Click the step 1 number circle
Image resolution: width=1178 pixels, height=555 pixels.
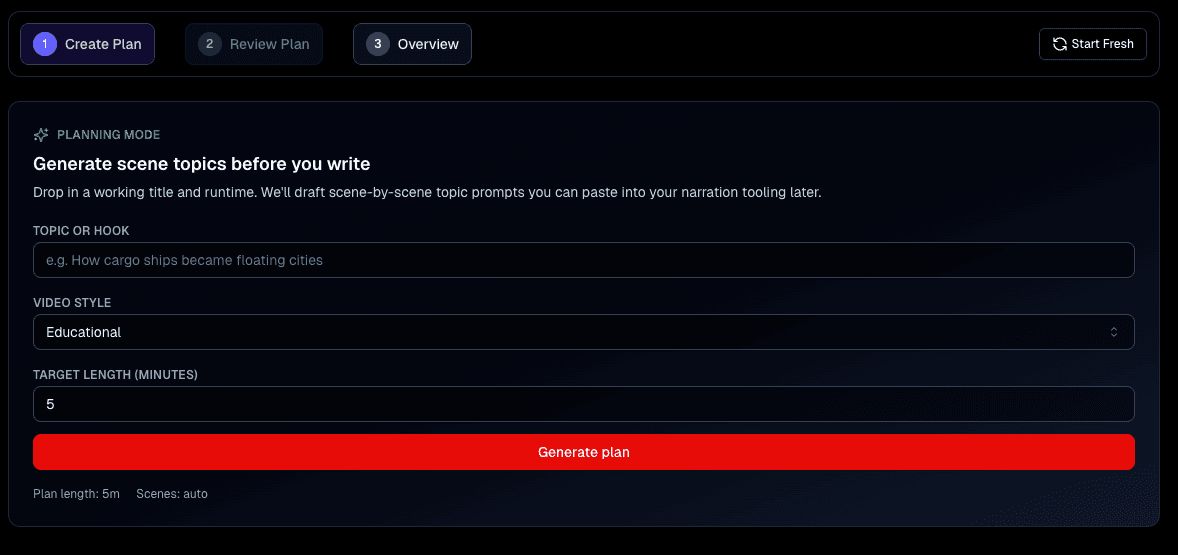click(x=45, y=44)
